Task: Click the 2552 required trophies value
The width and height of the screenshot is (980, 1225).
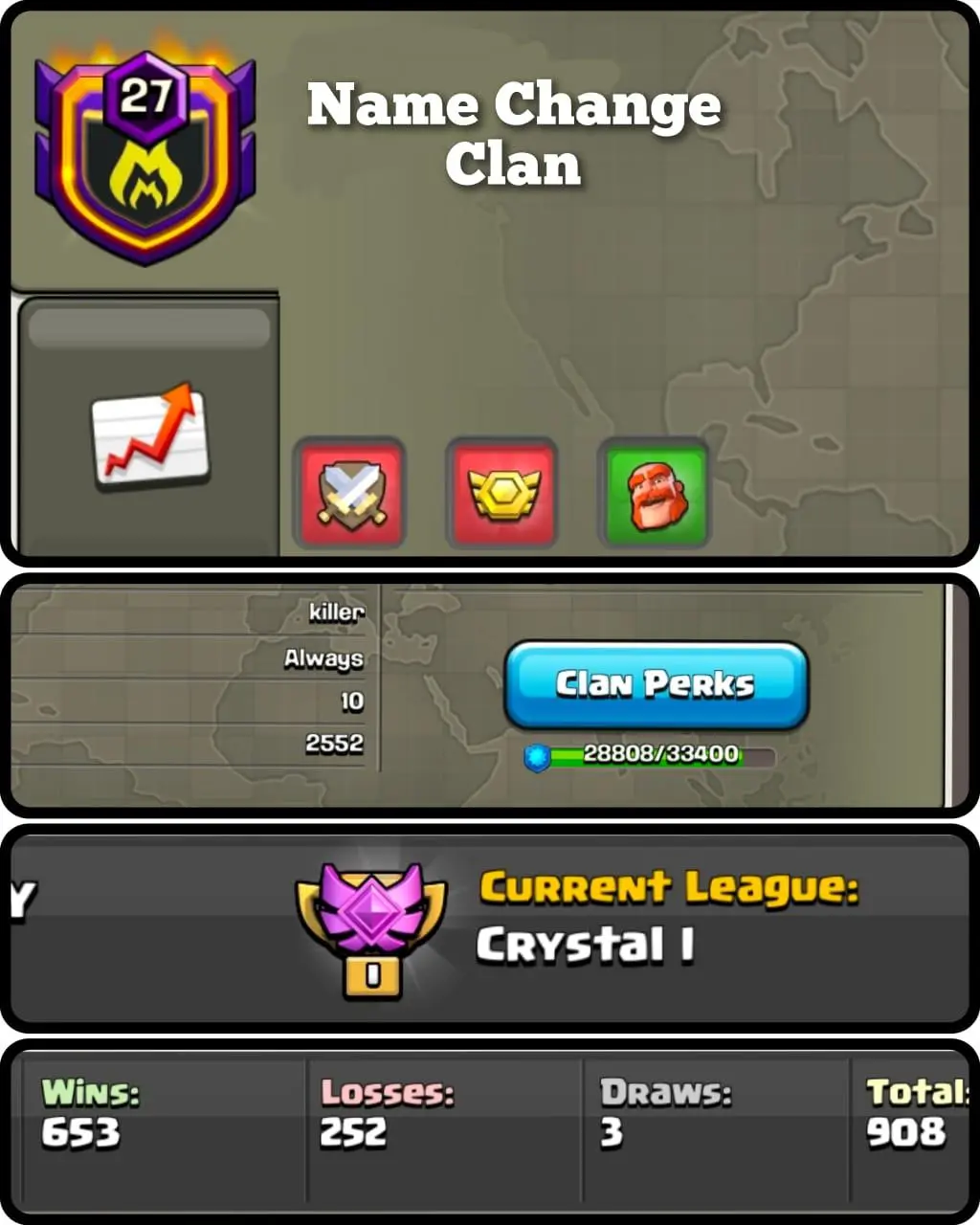Action: coord(334,743)
